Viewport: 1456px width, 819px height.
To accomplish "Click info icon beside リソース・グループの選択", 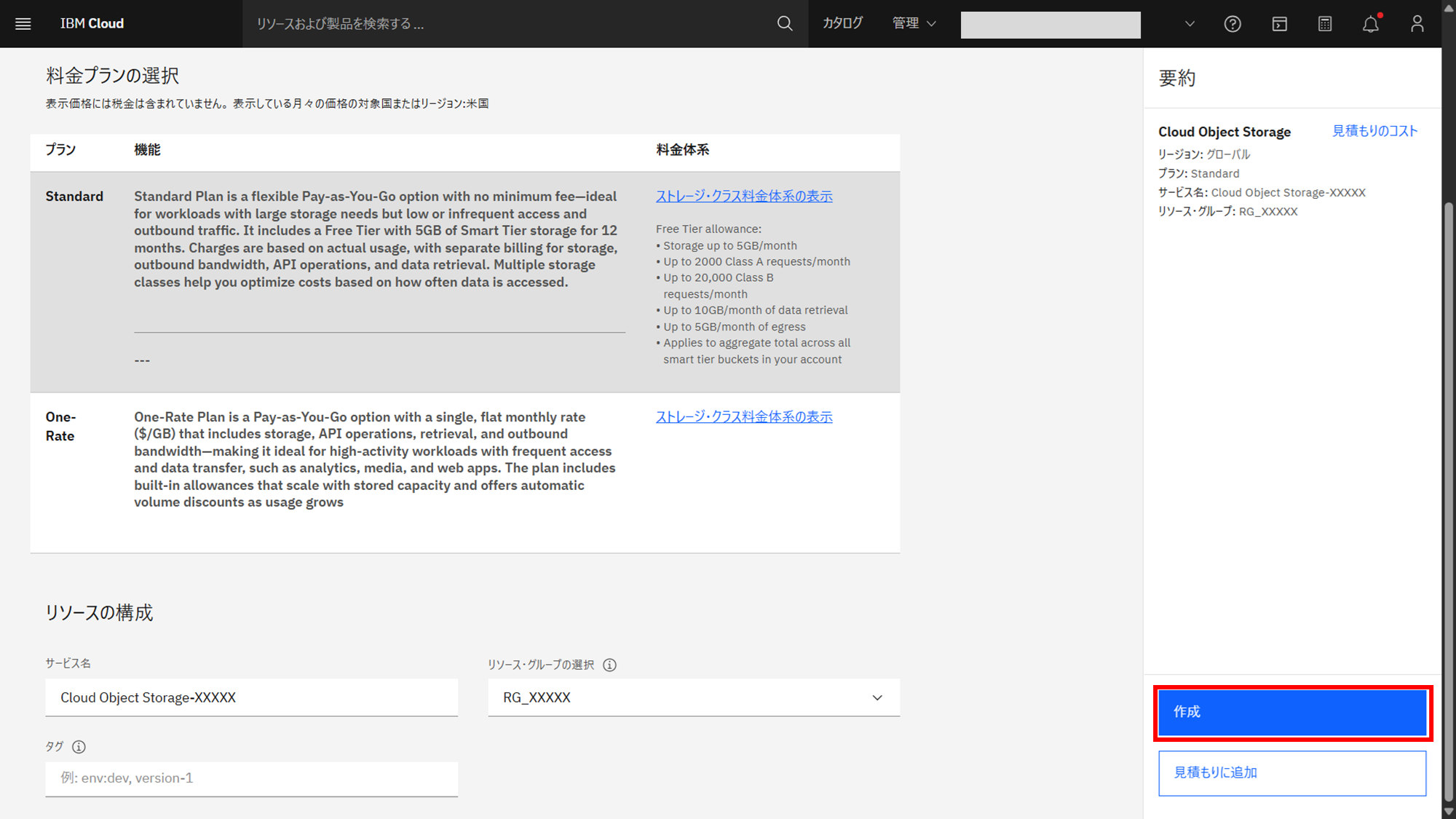I will coord(610,665).
